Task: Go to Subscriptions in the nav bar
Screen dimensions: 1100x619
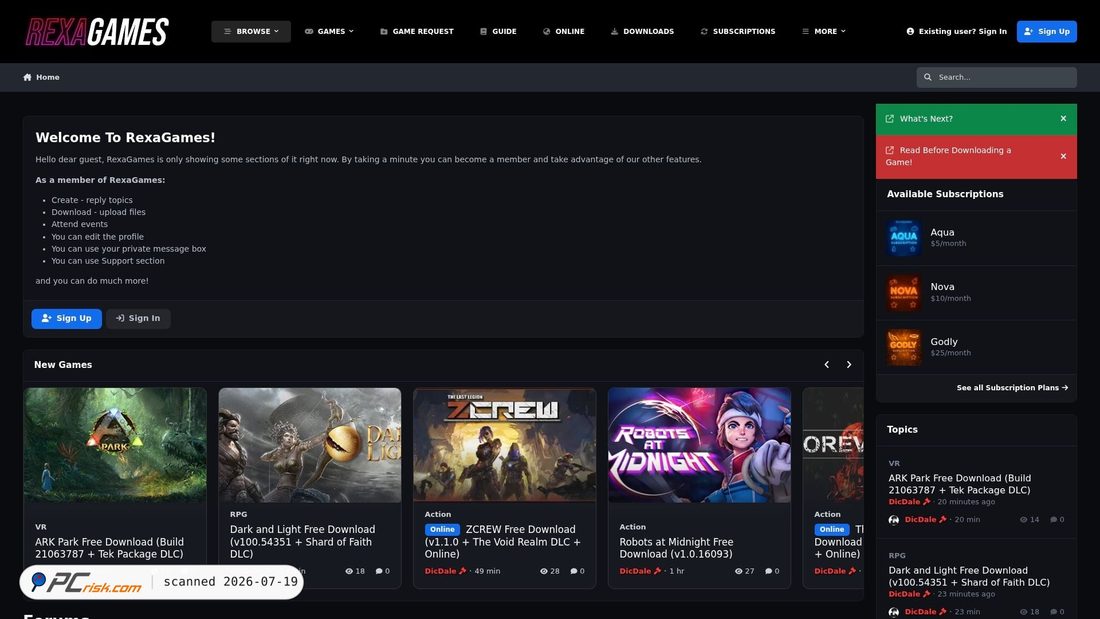Action: click(737, 32)
